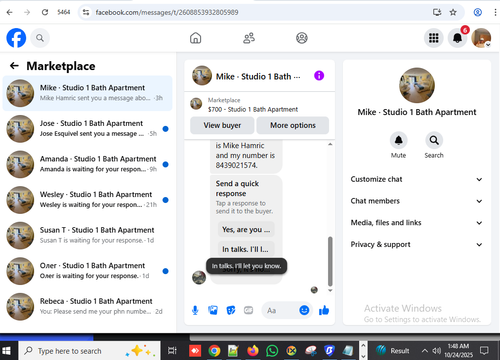Click sender avatar beside the last message
500x360 pixels.
199,277
